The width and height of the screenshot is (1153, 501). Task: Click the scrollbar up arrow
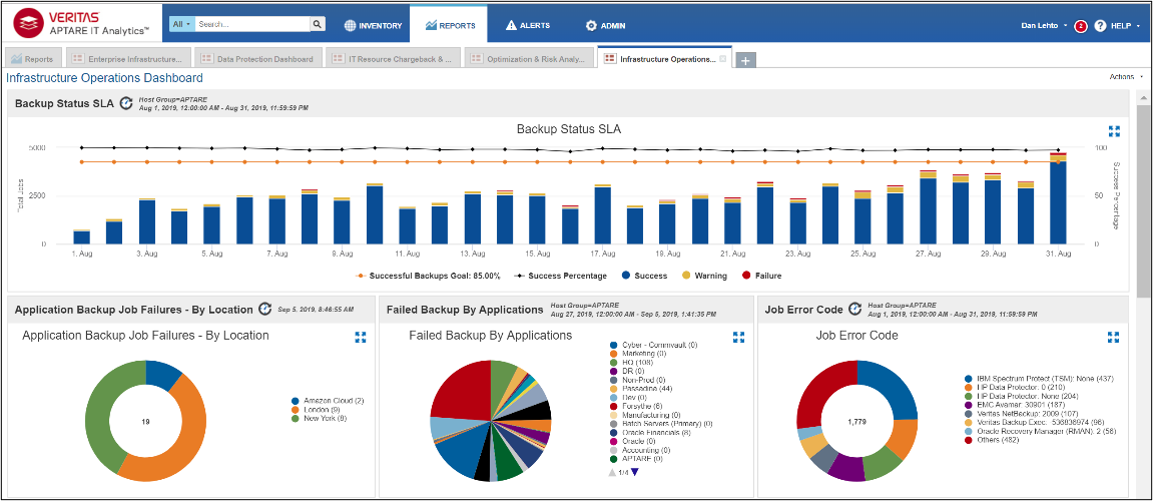click(x=1143, y=96)
